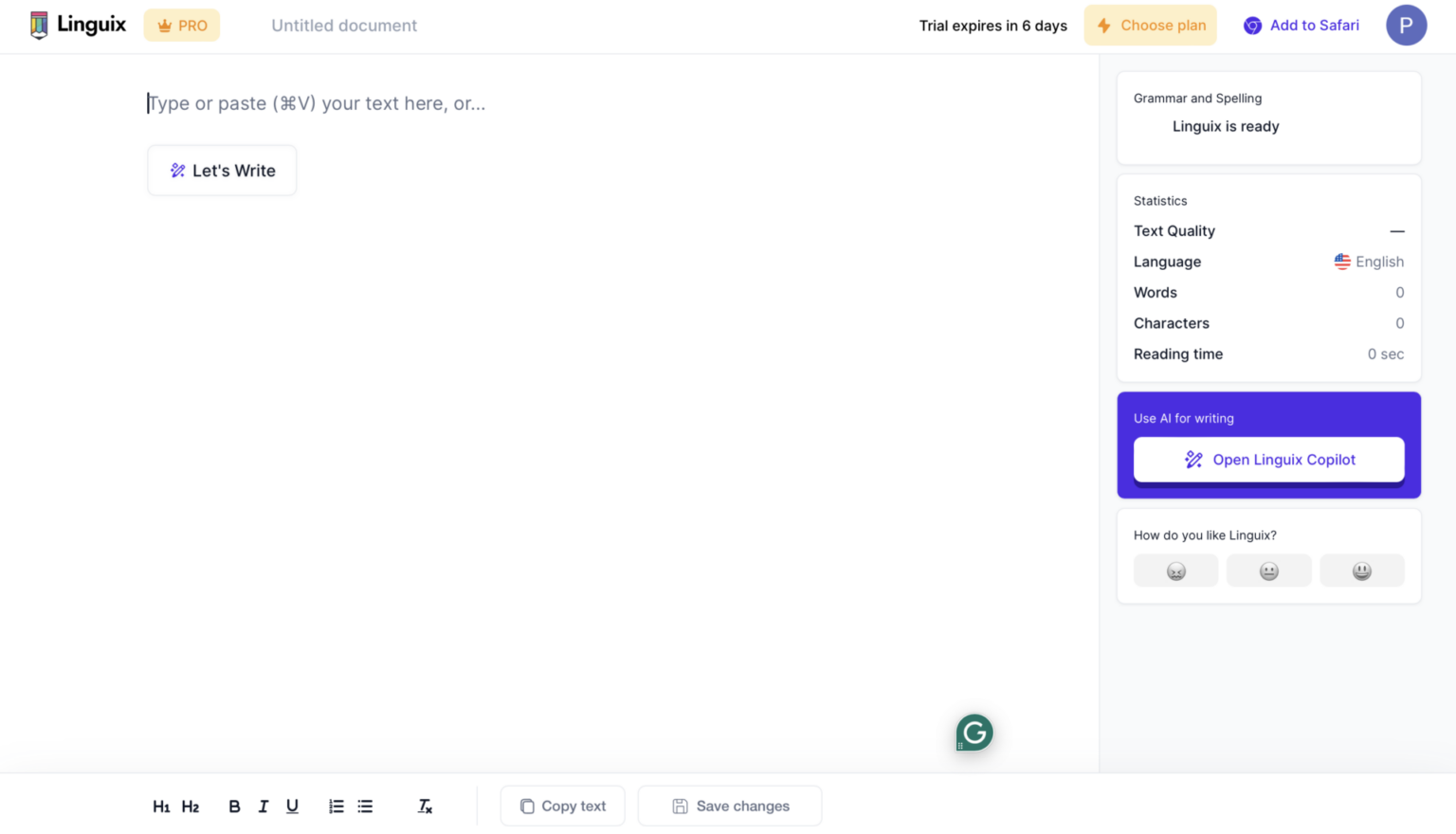Toggle bold text formatting
Screen dimensions: 1456x834
click(x=234, y=806)
